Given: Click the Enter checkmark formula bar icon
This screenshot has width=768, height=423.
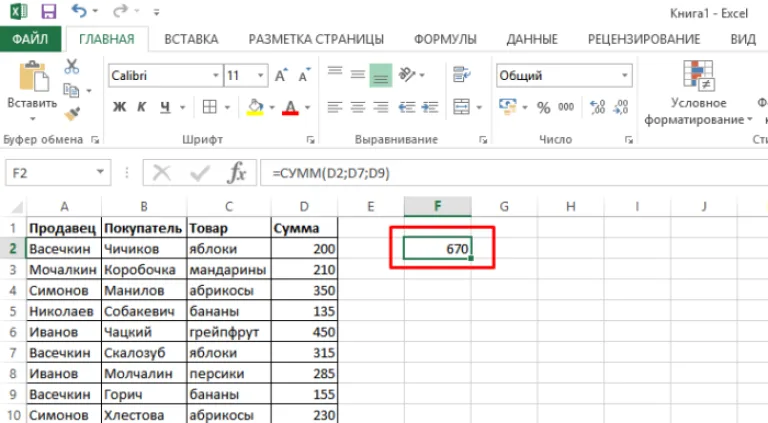Looking at the screenshot, I should pos(199,173).
